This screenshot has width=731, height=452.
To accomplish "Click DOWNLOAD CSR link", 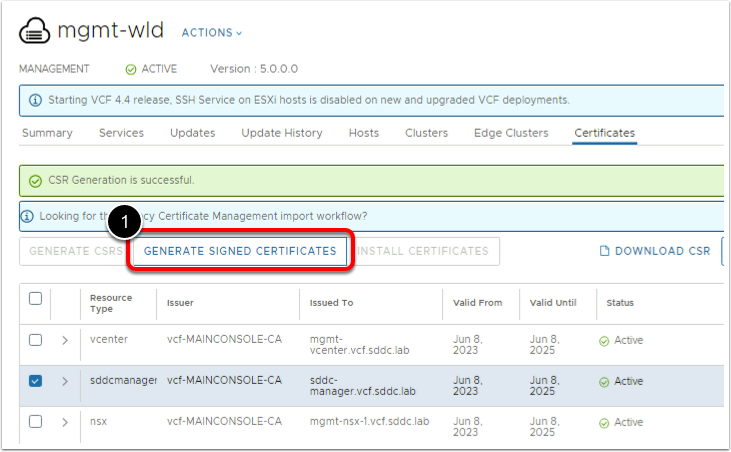I will tap(655, 251).
